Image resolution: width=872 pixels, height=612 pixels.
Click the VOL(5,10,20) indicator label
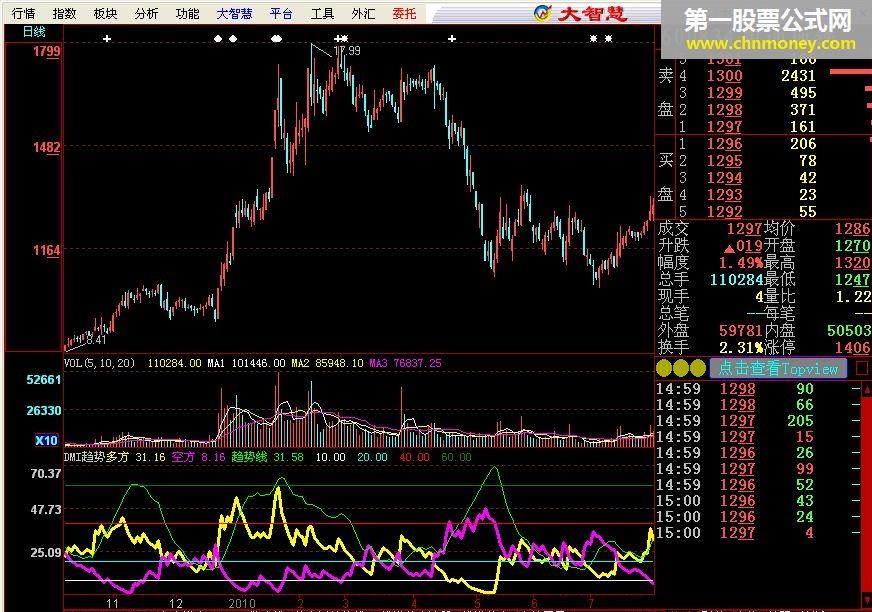pyautogui.click(x=100, y=363)
